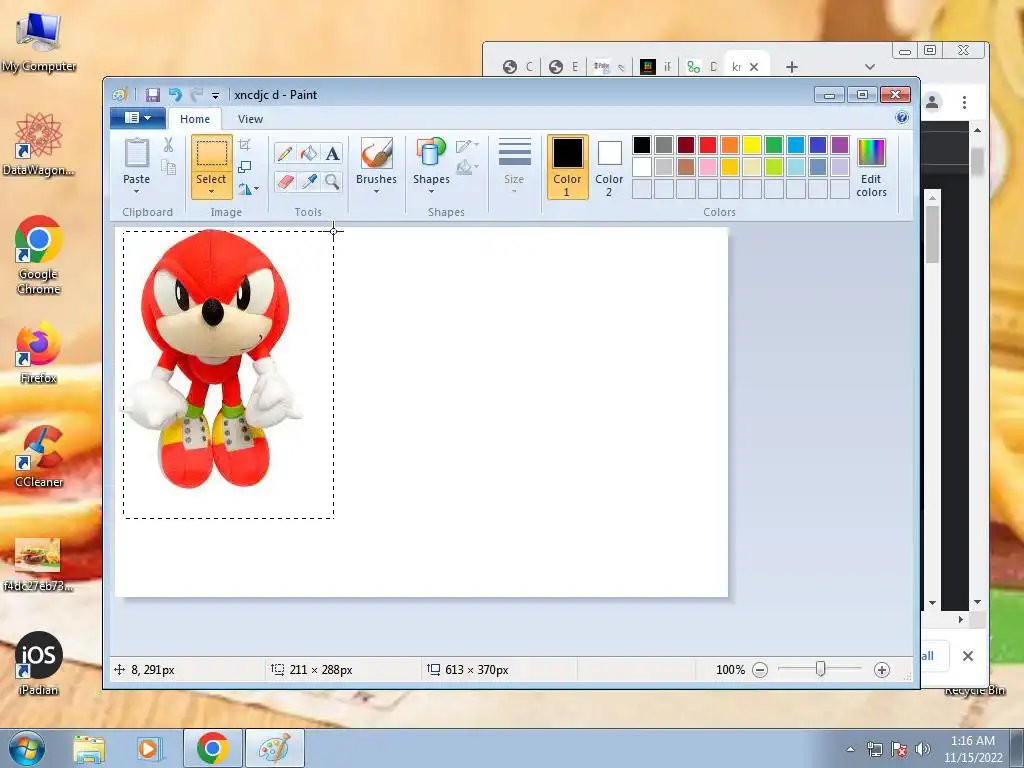
Task: Click the Undo arrow in quick access toolbar
Action: pos(175,95)
